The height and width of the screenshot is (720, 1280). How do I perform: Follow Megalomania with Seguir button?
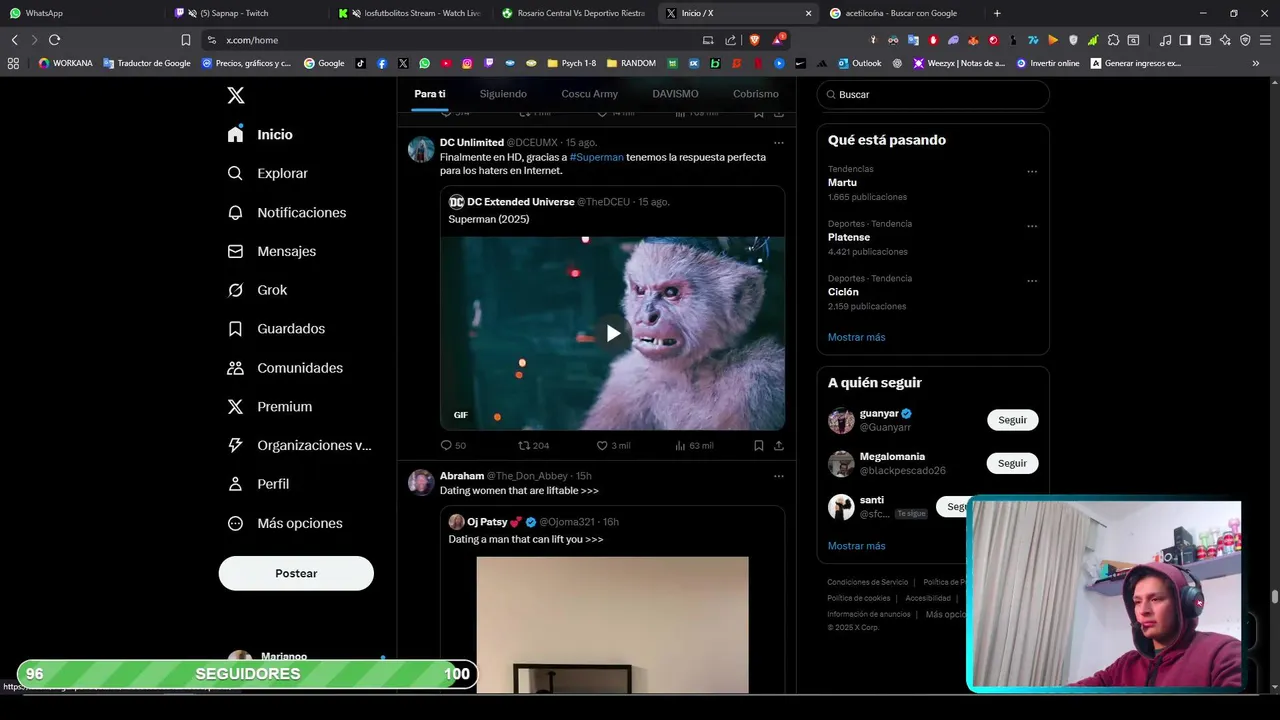point(1012,463)
